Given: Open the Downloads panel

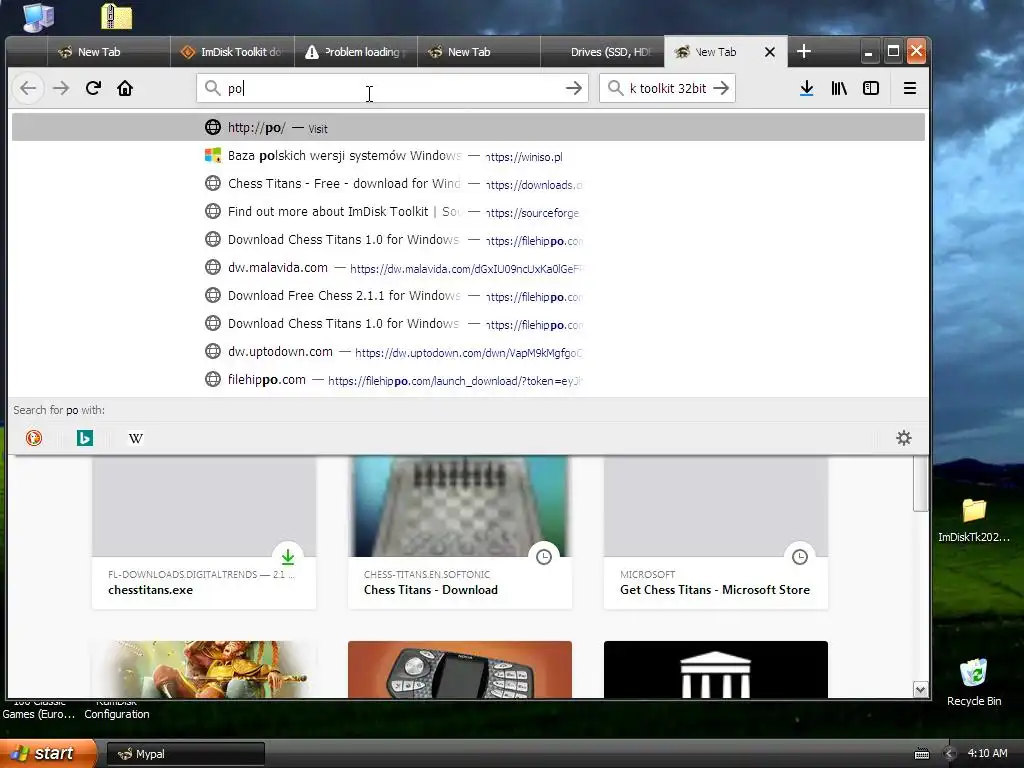Looking at the screenshot, I should pyautogui.click(x=807, y=88).
